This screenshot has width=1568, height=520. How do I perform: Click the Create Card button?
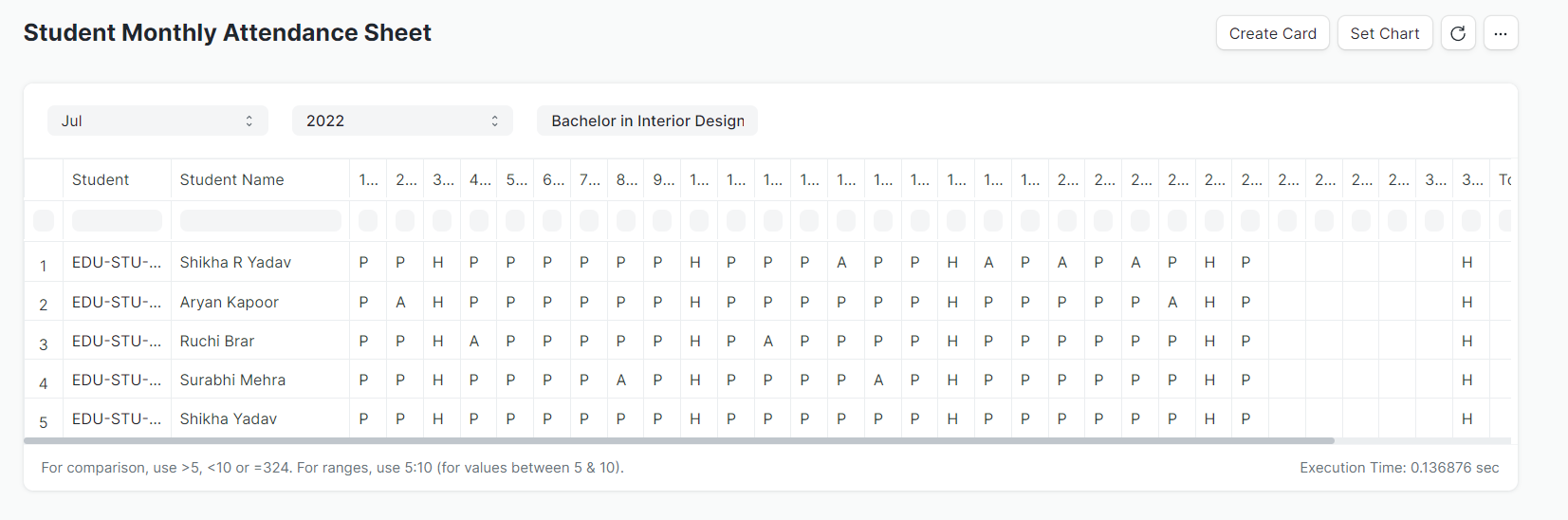coord(1272,33)
